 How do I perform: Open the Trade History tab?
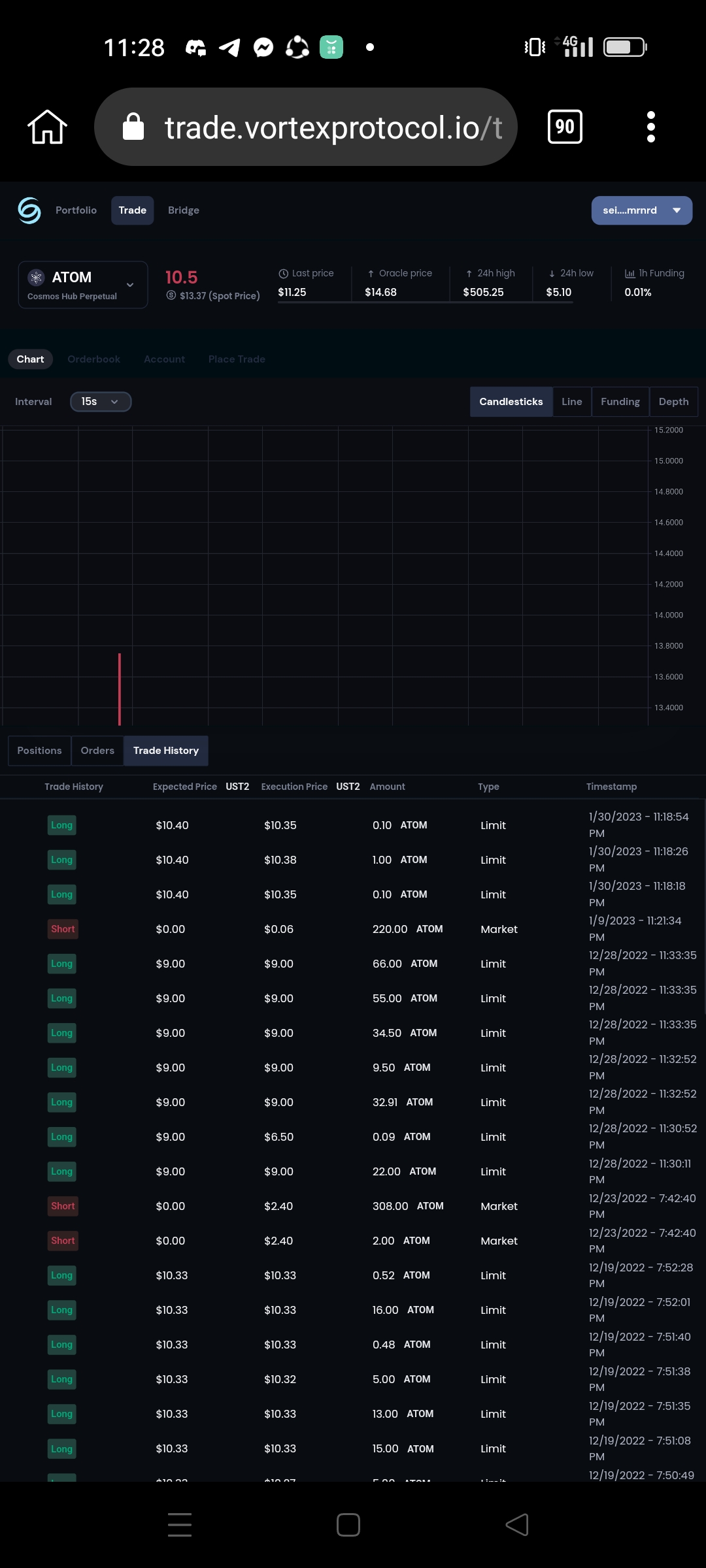[x=166, y=751]
